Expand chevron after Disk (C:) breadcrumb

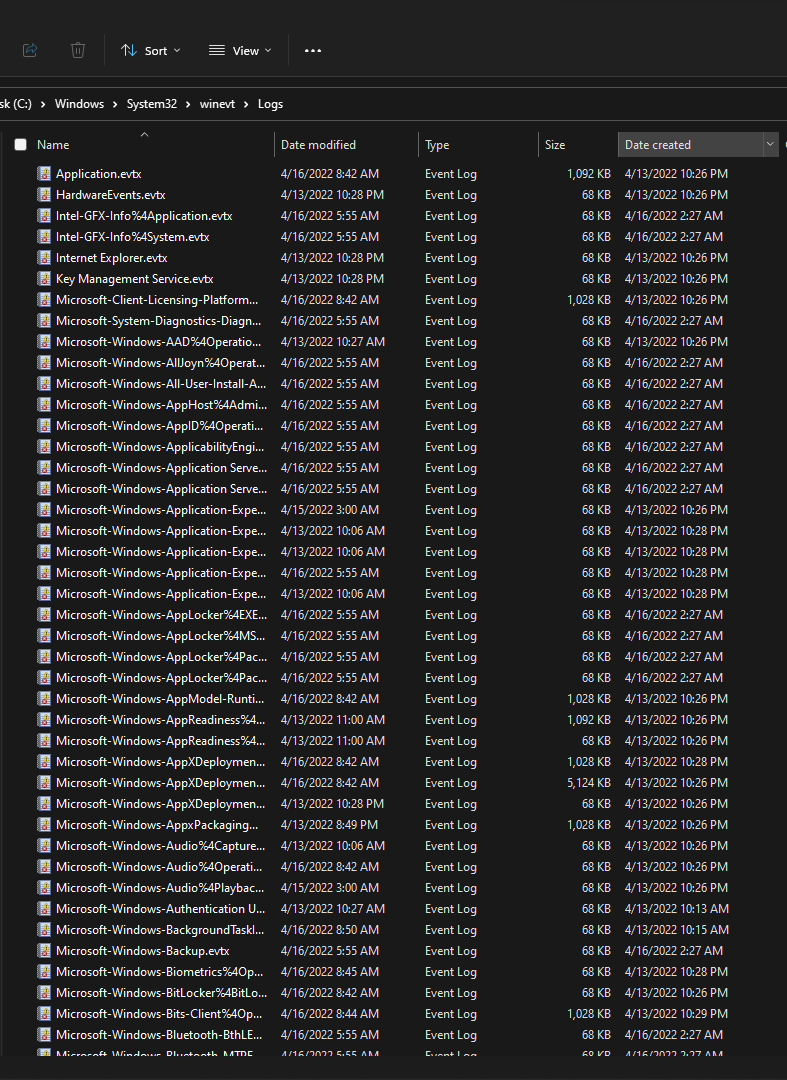pos(43,104)
